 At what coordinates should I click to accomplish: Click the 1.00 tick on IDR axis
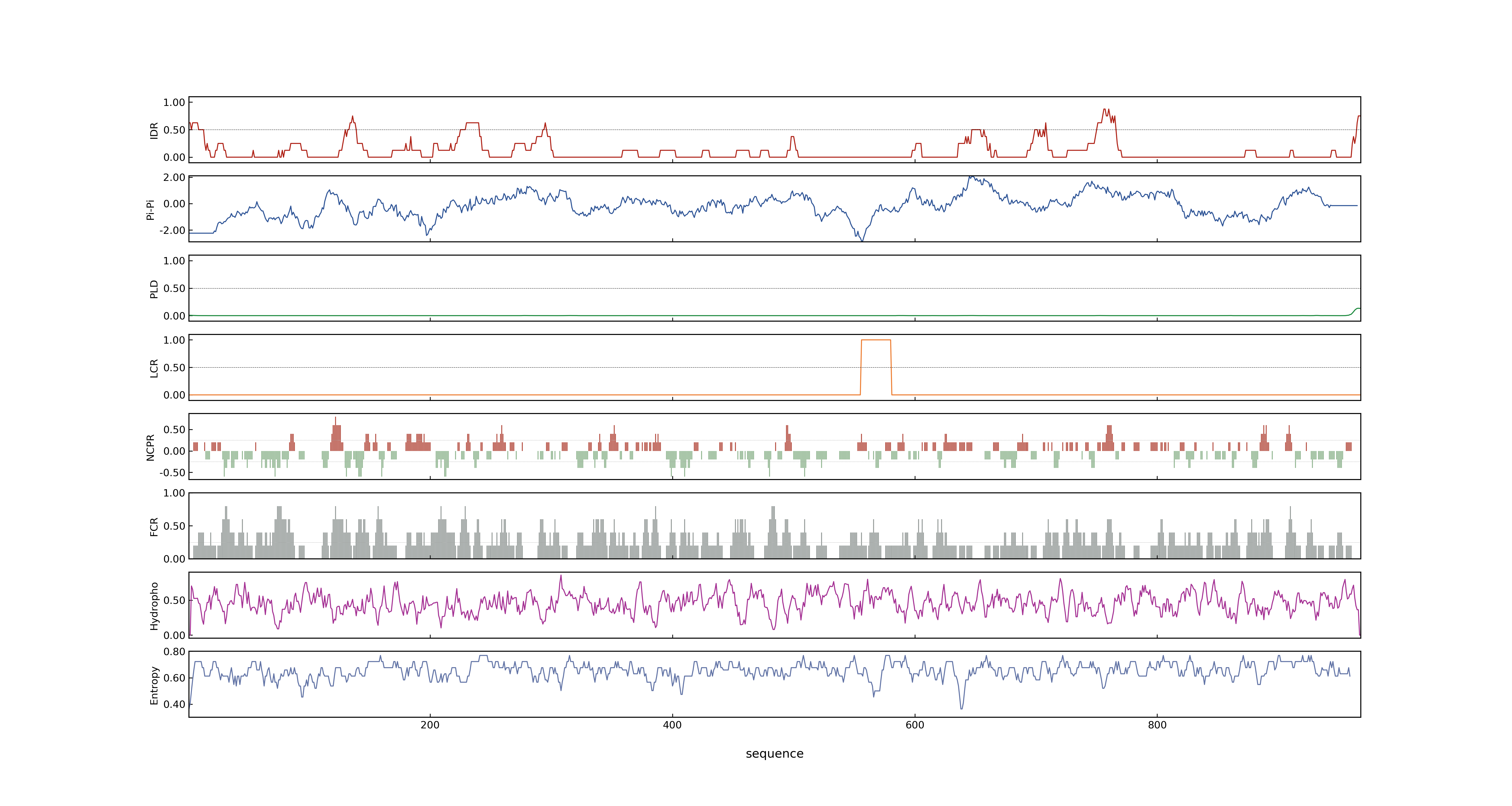(x=174, y=103)
